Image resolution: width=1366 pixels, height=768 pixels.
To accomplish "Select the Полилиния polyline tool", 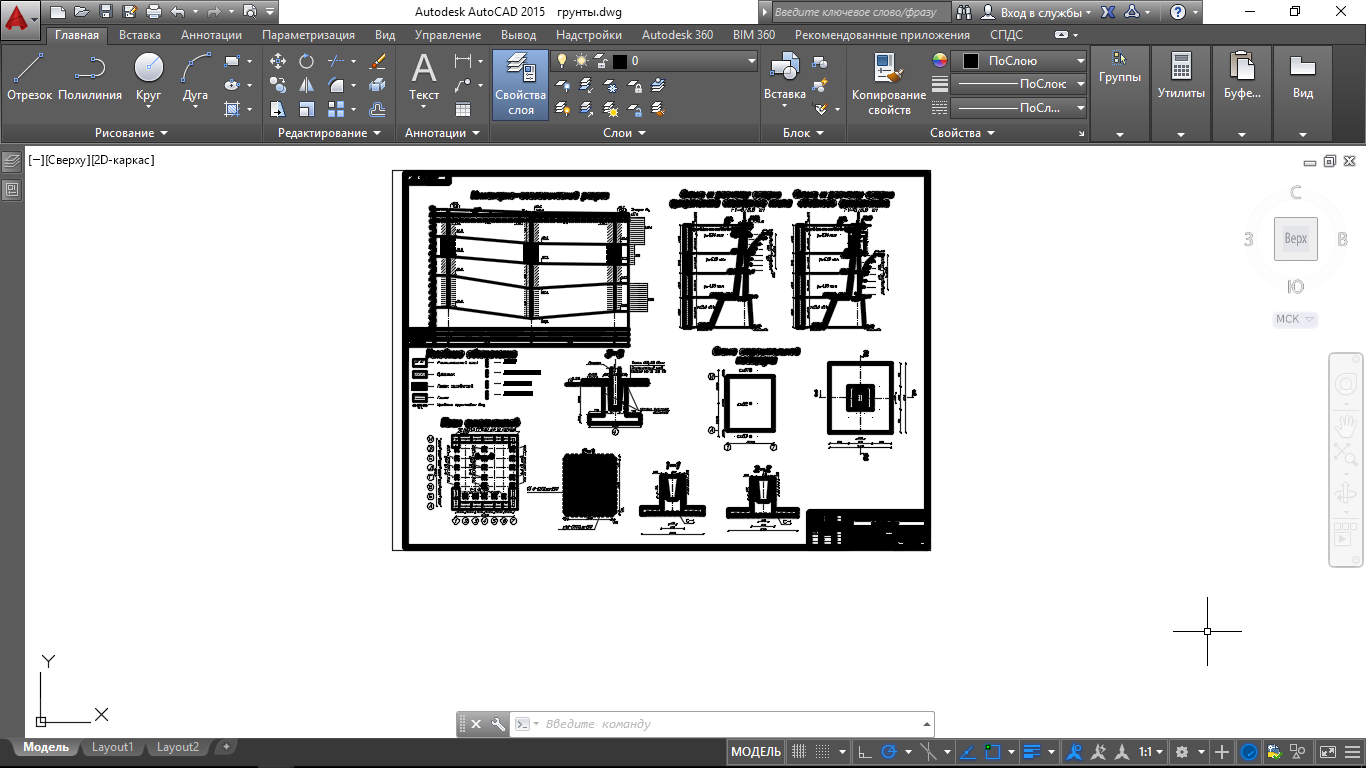I will (x=90, y=77).
